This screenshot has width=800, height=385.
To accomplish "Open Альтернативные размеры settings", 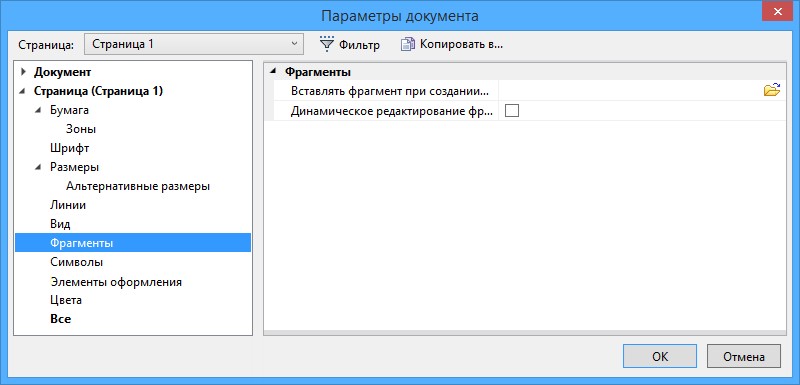I will 138,186.
